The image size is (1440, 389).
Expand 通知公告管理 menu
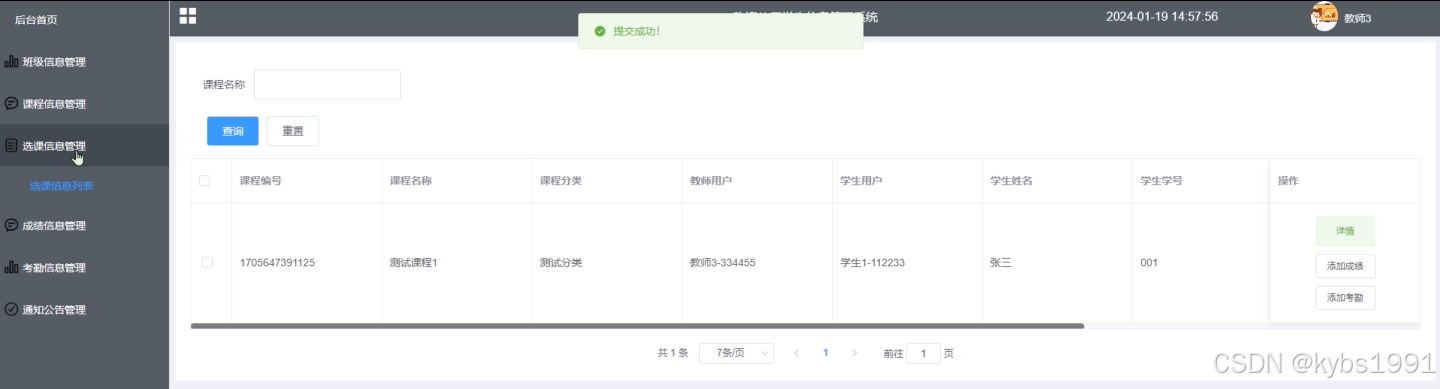(x=85, y=310)
